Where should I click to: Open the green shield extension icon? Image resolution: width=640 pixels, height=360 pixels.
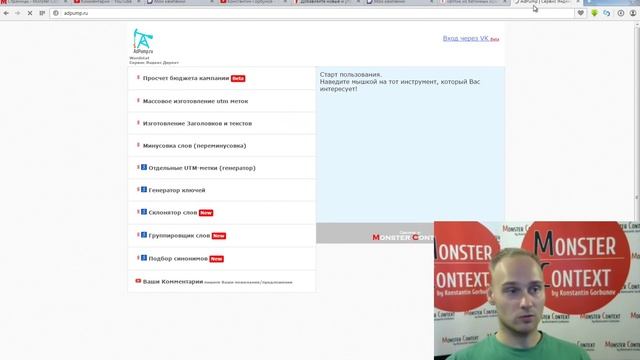point(594,13)
